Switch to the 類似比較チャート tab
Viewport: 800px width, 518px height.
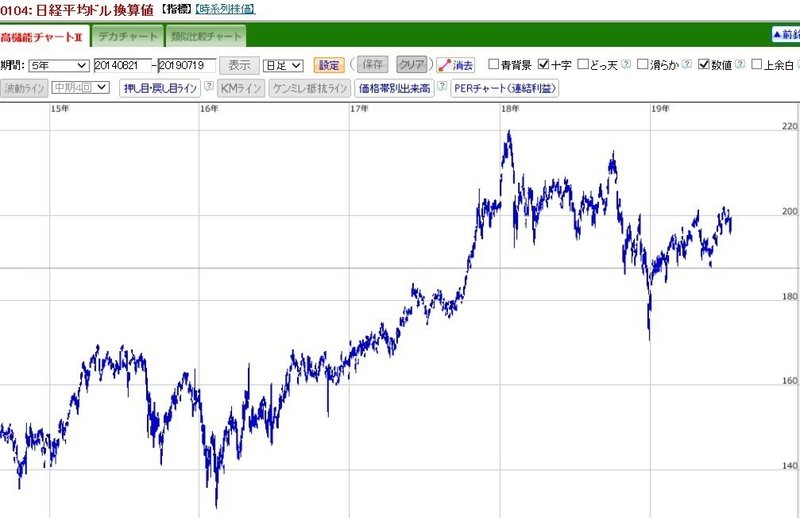(206, 37)
